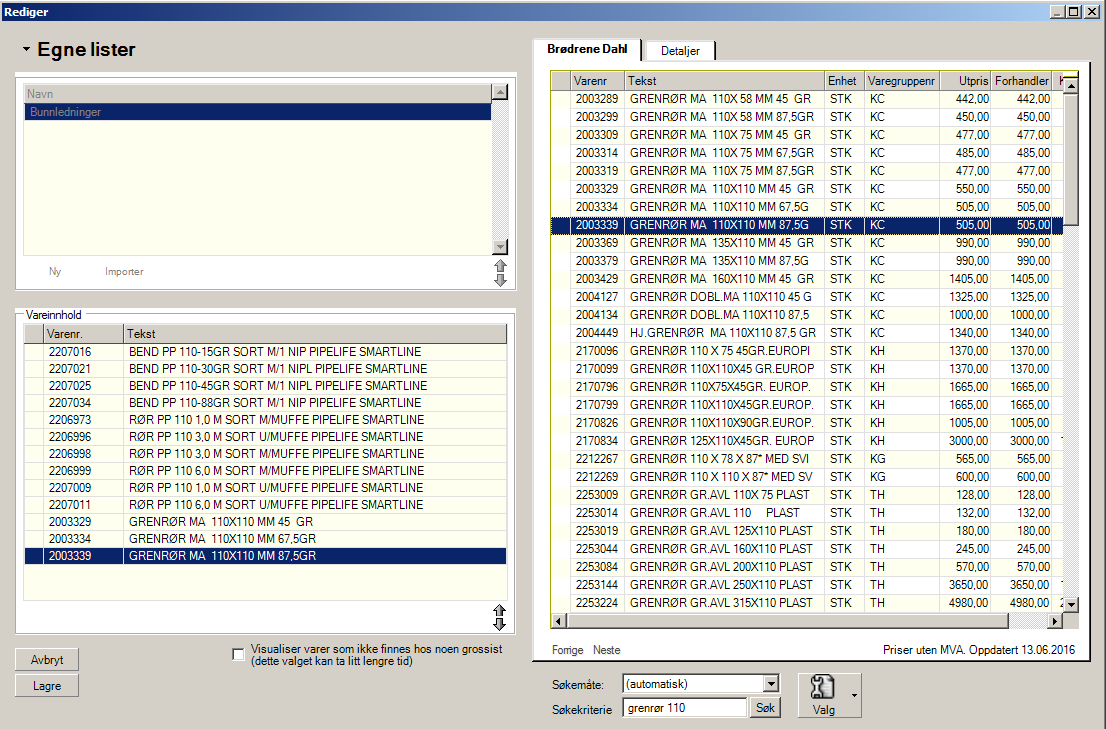
Task: Sort by Tekst column in product table
Action: [725, 81]
